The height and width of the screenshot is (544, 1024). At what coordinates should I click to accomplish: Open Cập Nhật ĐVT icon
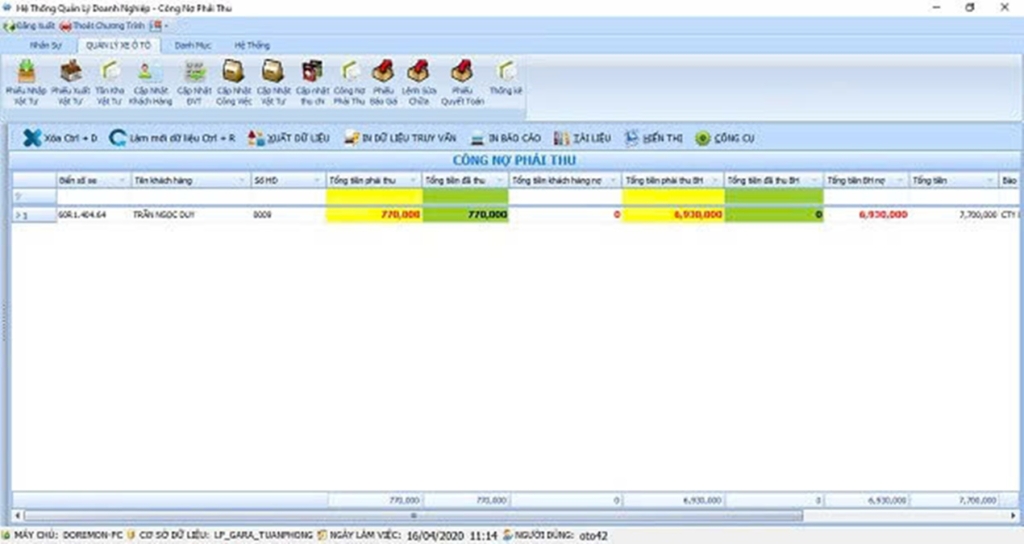point(194,71)
